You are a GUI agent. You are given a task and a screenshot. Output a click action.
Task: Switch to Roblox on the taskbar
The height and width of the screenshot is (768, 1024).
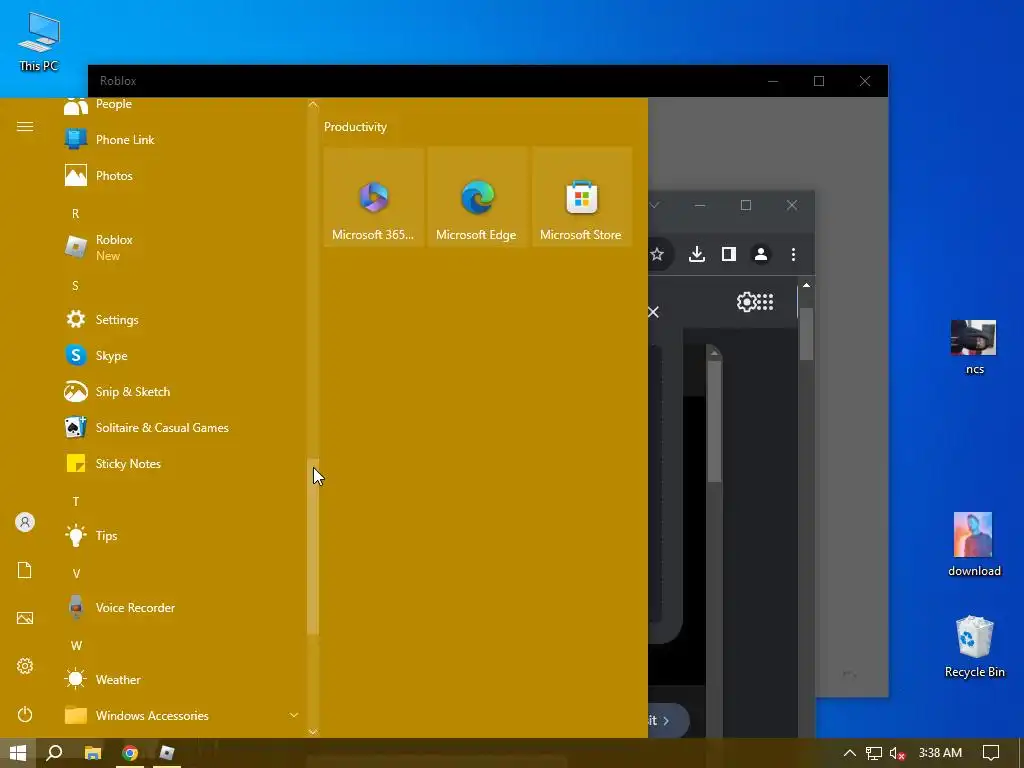click(x=167, y=753)
